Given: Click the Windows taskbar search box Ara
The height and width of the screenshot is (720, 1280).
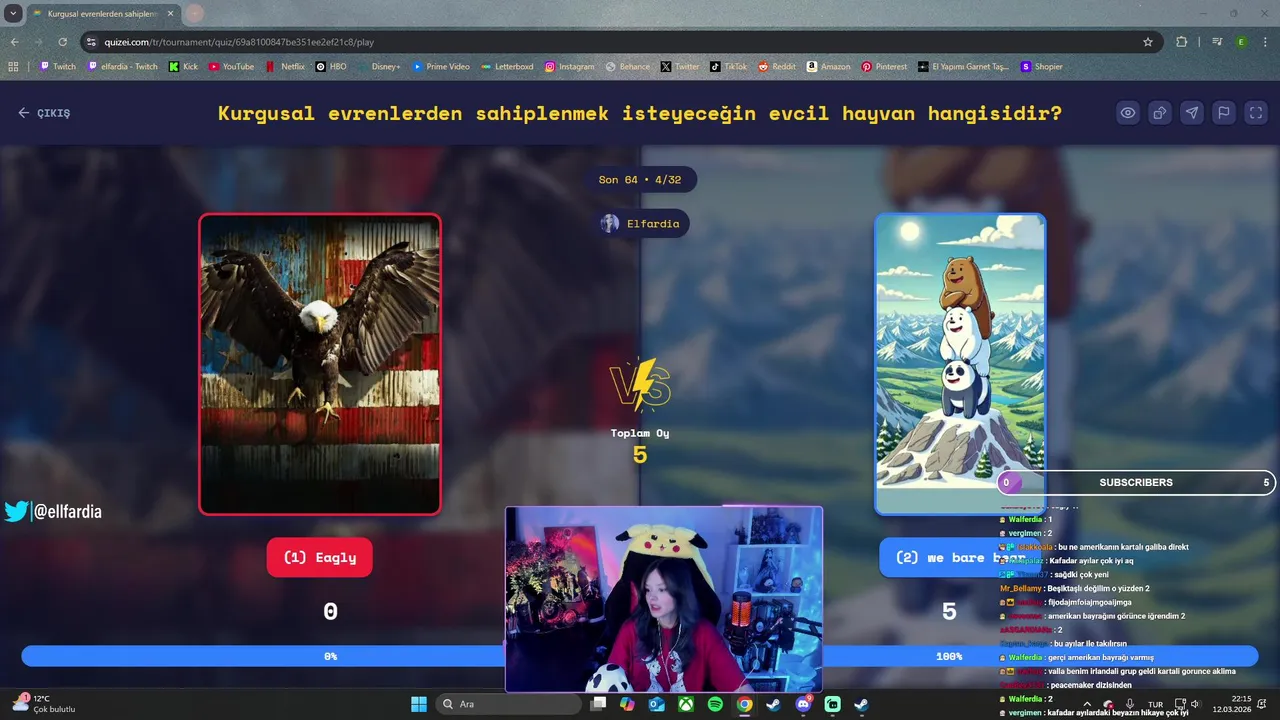Looking at the screenshot, I should click(510, 704).
